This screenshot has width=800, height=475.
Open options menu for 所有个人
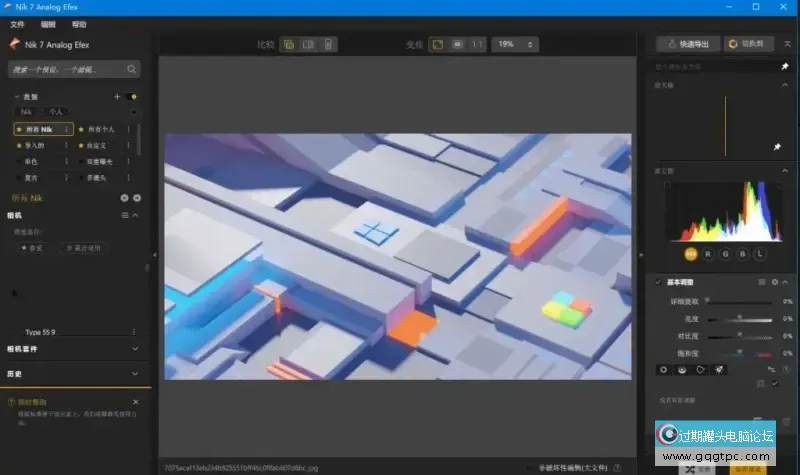click(129, 130)
